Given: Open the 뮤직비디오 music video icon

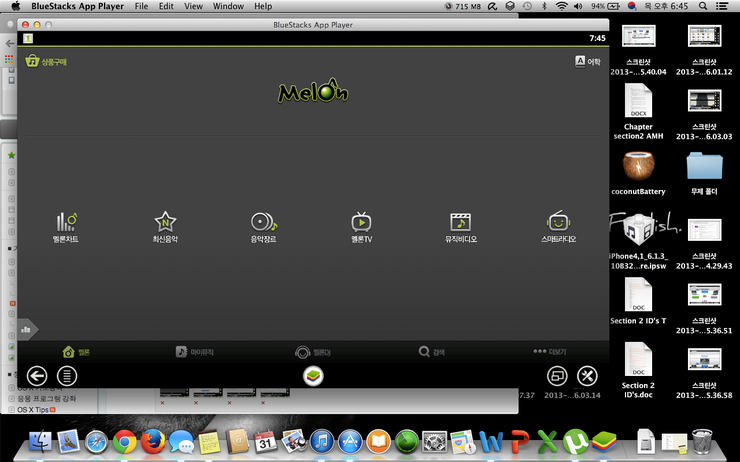Looking at the screenshot, I should pos(461,227).
